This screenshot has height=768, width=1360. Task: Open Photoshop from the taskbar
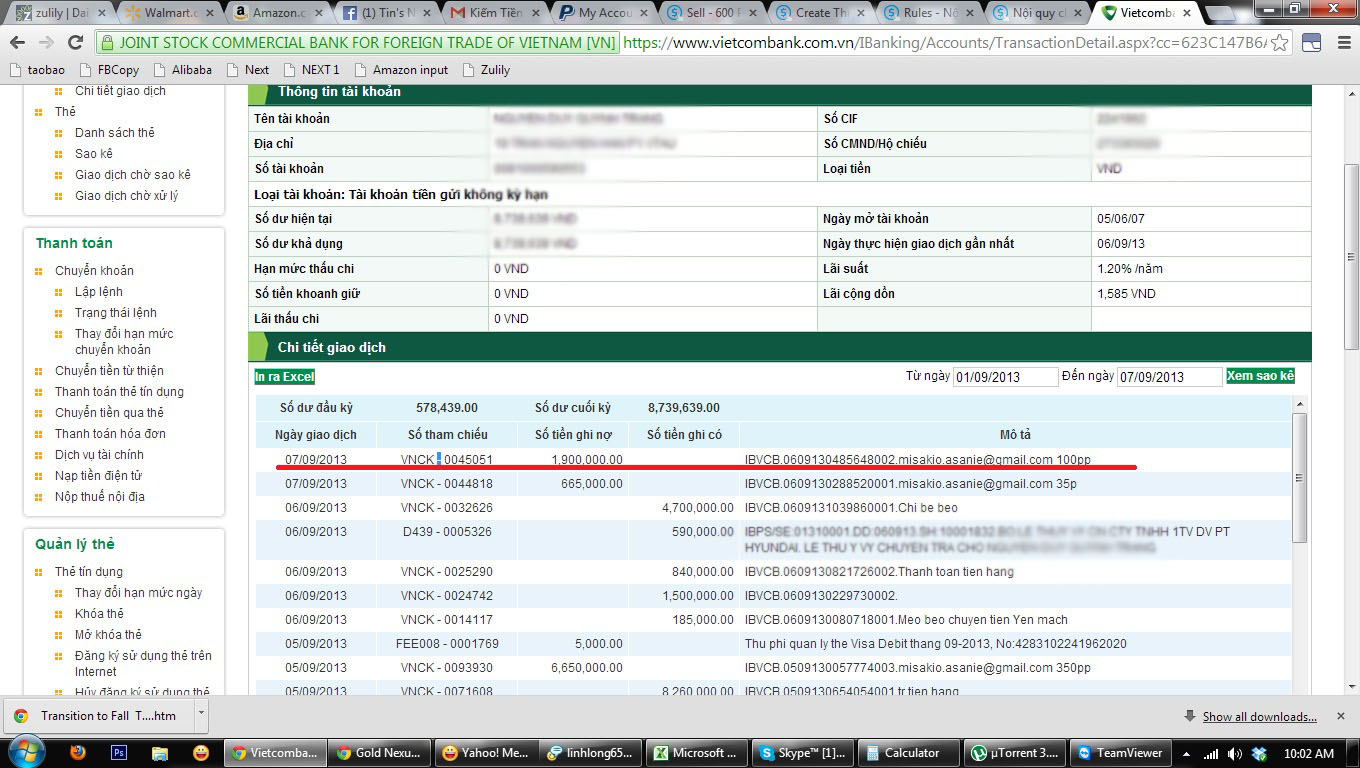(x=119, y=753)
